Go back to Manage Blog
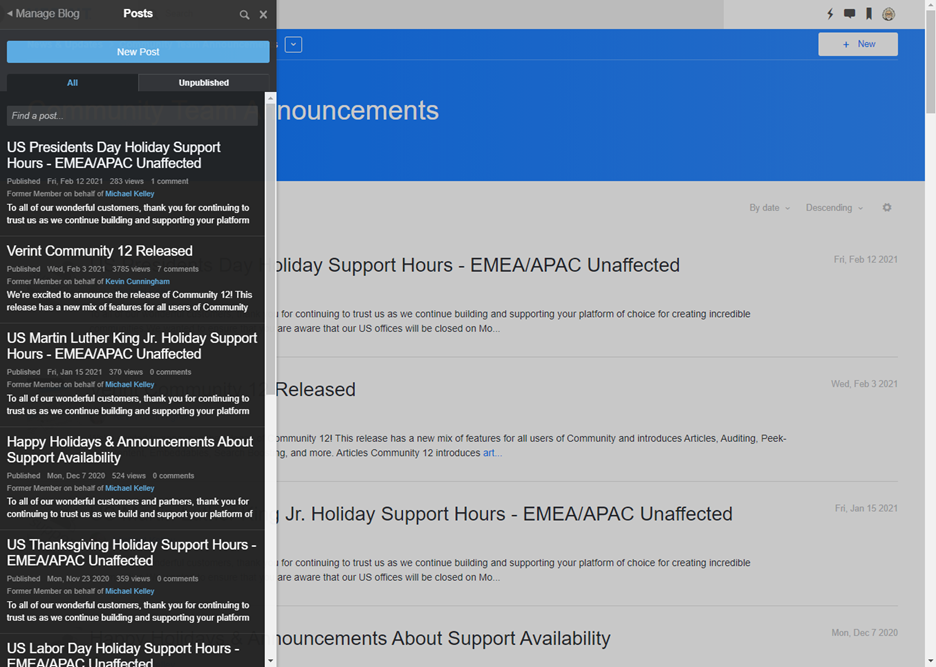 [x=43, y=13]
